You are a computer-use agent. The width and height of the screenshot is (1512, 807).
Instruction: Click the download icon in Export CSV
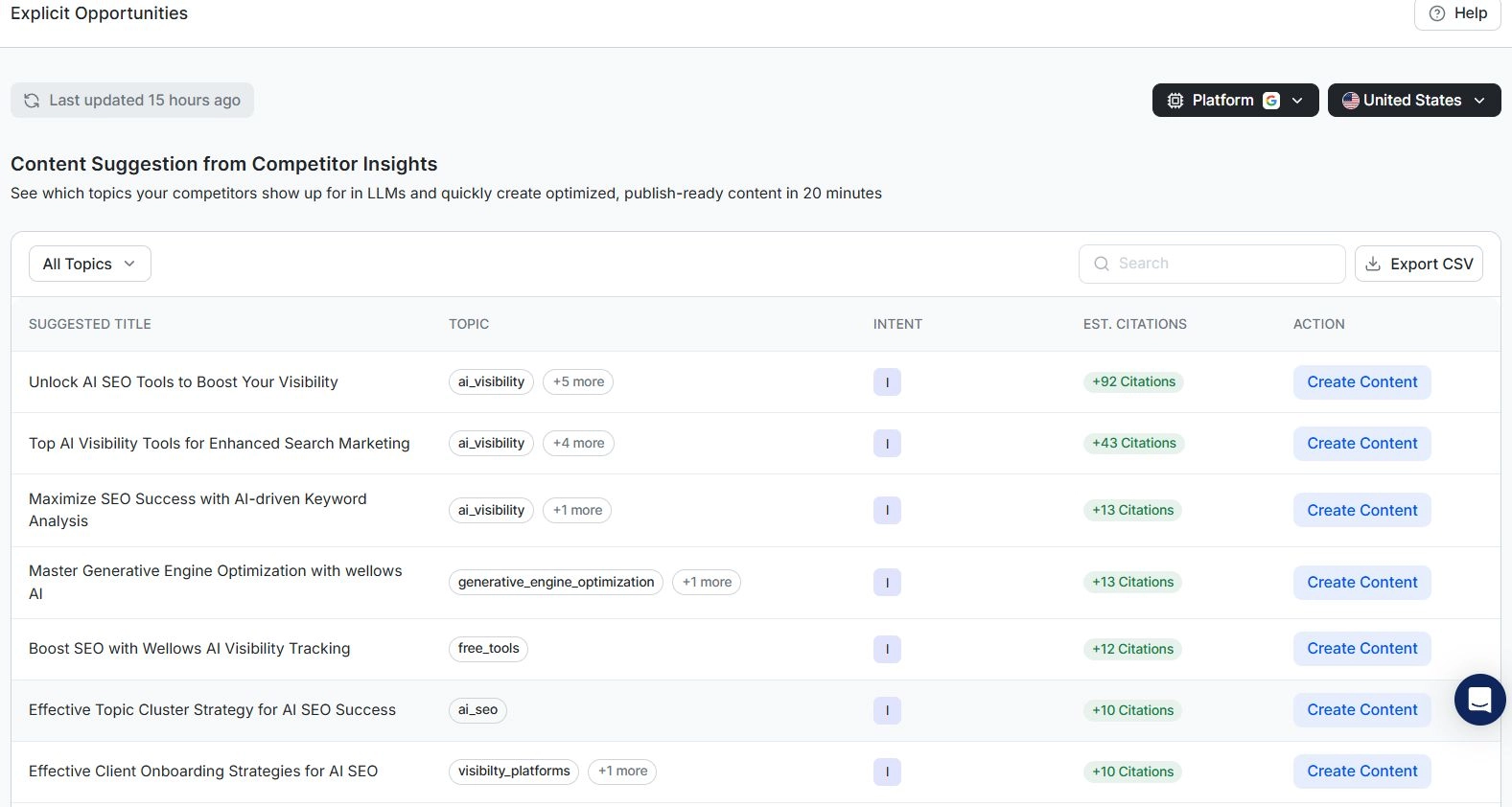(1373, 264)
